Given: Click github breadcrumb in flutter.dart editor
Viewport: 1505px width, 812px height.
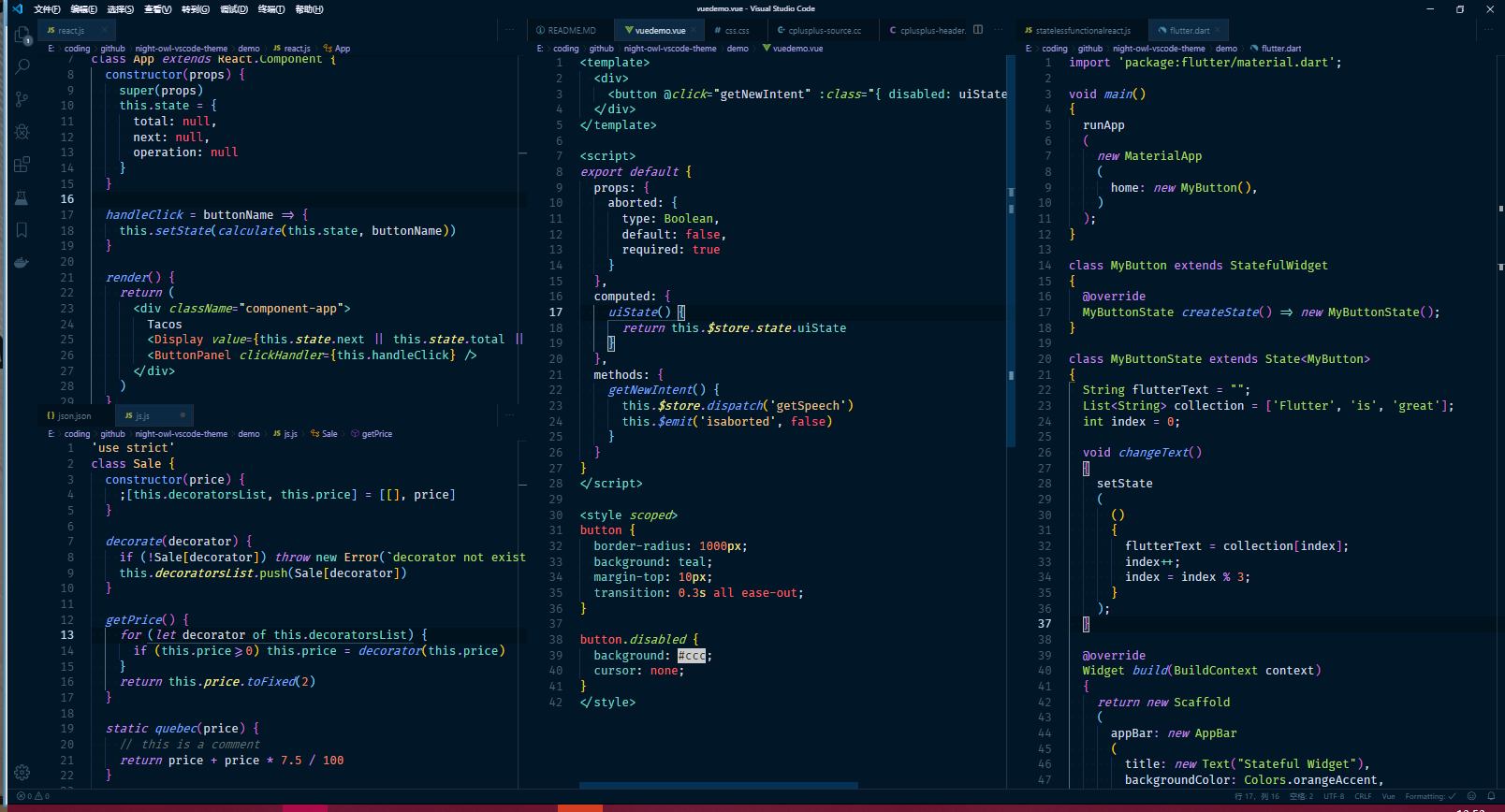Looking at the screenshot, I should pos(1090,49).
